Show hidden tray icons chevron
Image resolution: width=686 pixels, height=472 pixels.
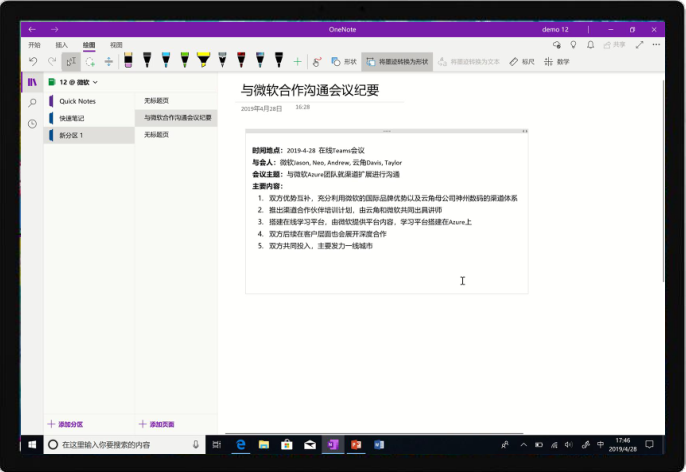tap(523, 444)
